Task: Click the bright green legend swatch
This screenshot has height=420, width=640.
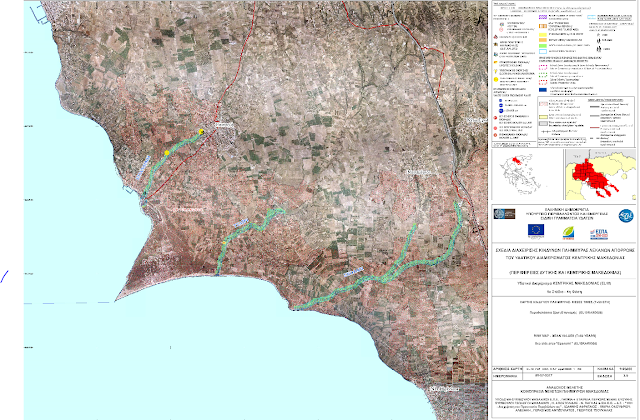Action: (543, 46)
